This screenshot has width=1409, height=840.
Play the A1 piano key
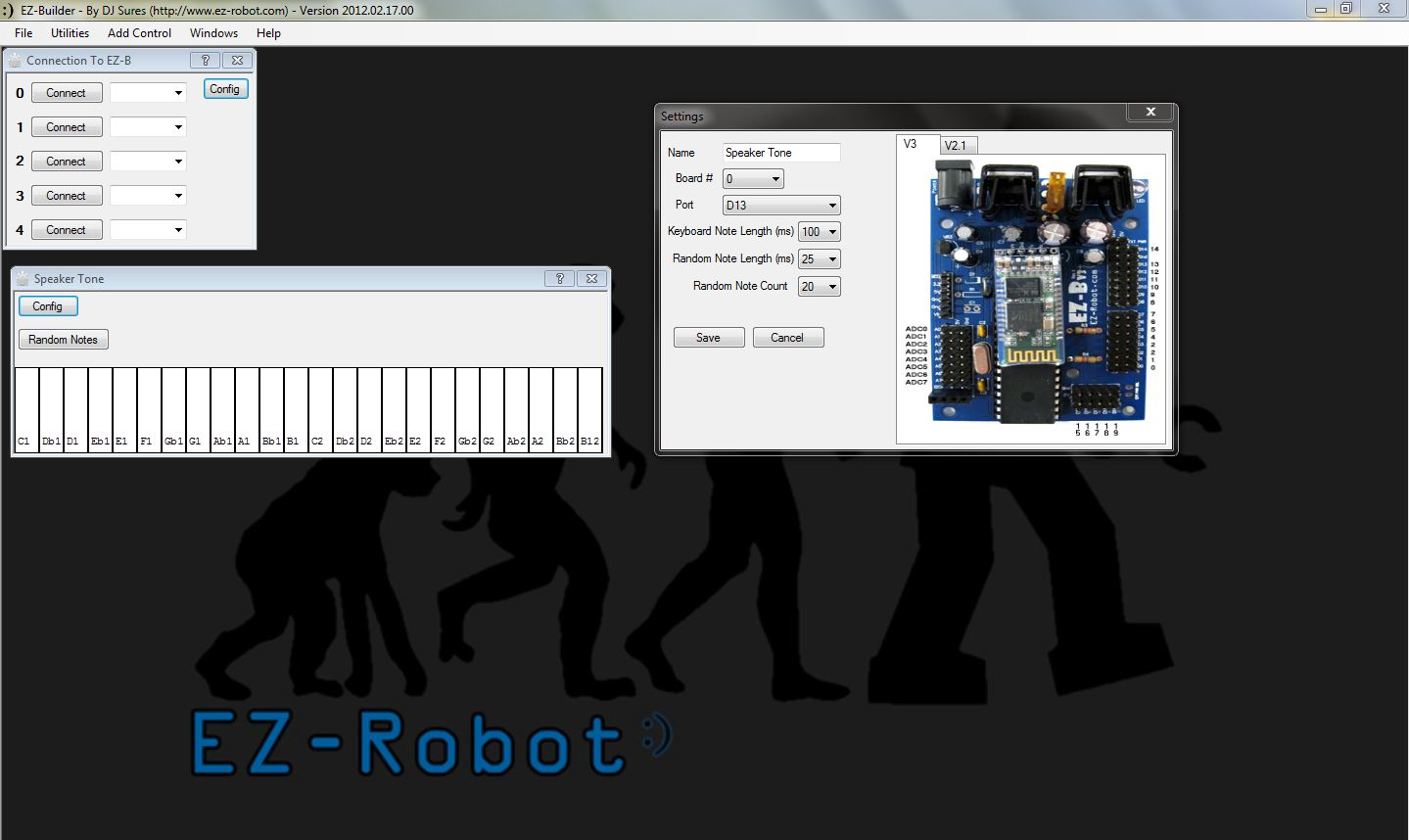click(247, 409)
